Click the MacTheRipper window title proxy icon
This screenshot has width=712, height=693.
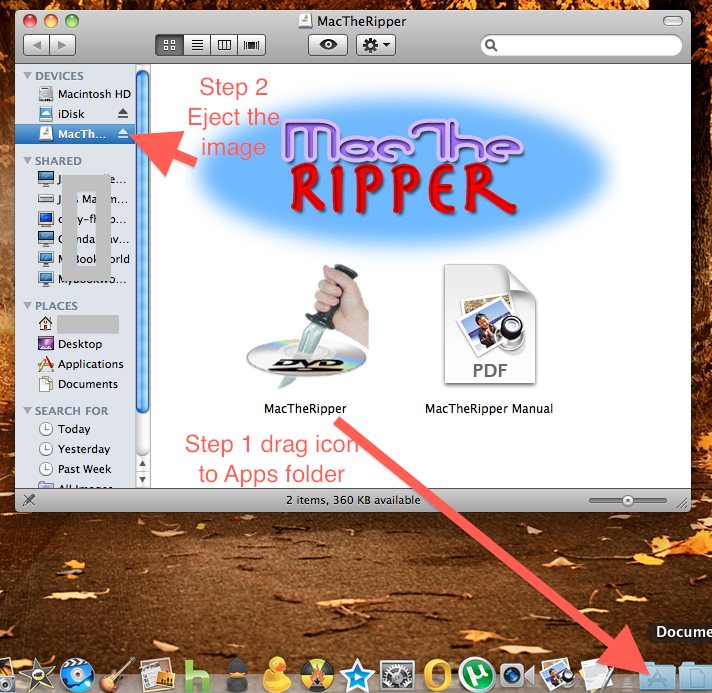point(305,21)
